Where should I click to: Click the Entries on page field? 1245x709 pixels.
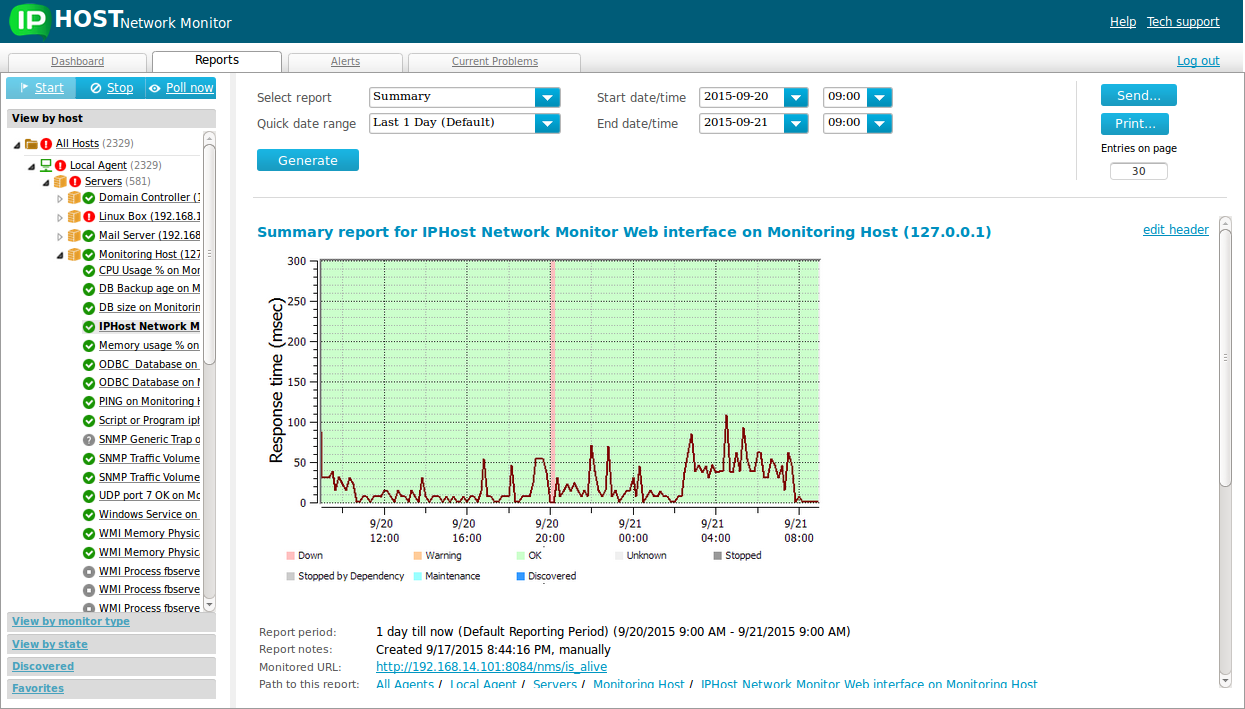click(1139, 171)
